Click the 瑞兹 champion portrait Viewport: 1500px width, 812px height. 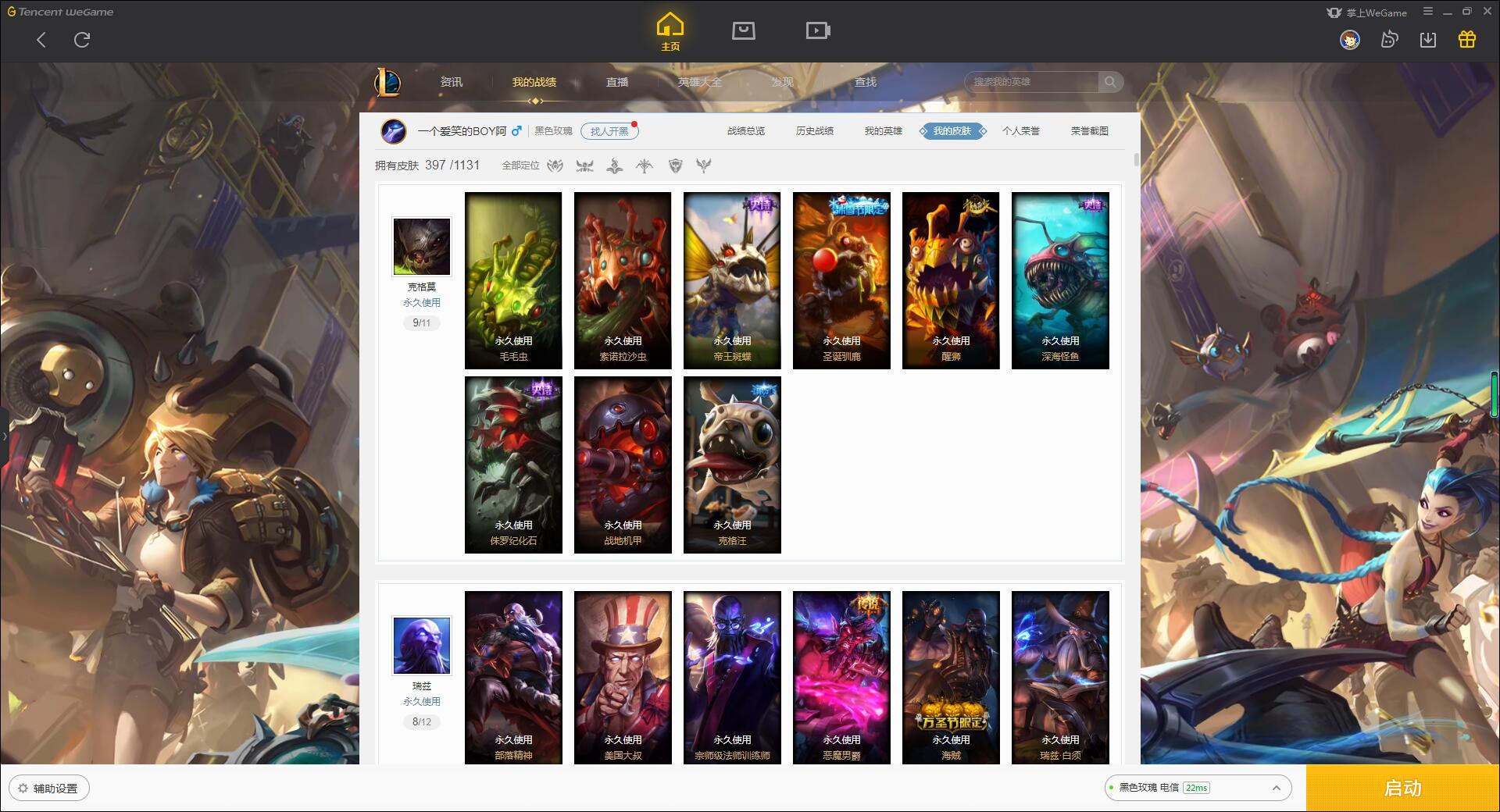click(422, 646)
